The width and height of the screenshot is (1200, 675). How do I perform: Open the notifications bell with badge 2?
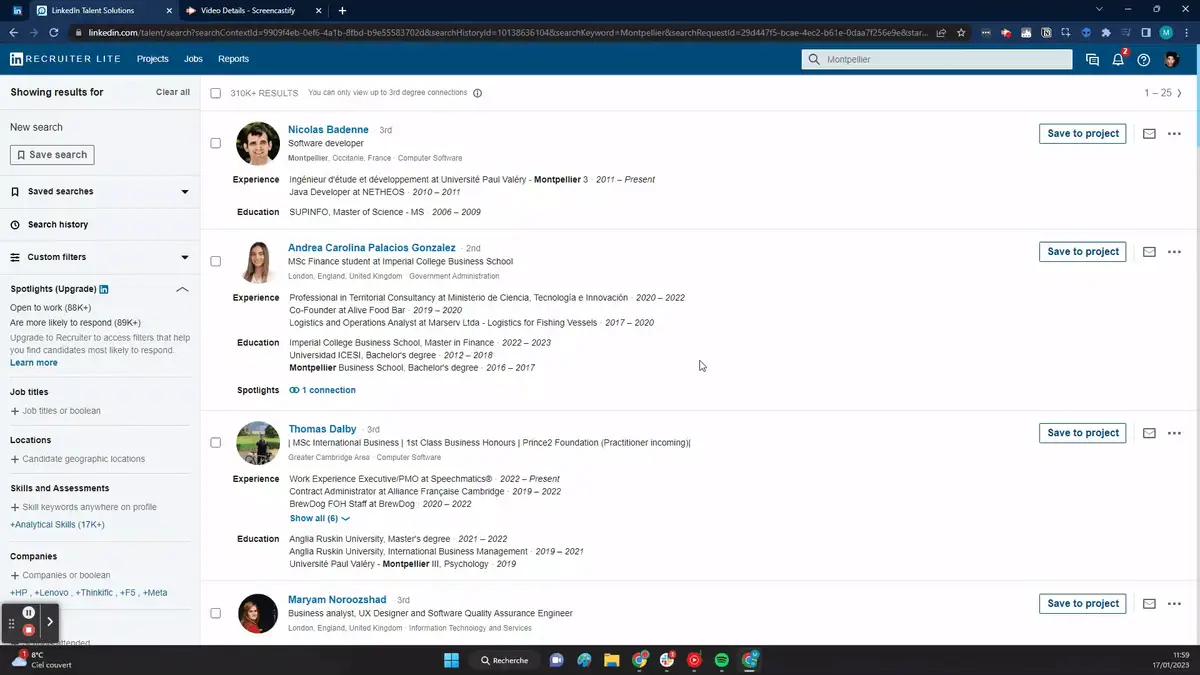pos(1119,59)
